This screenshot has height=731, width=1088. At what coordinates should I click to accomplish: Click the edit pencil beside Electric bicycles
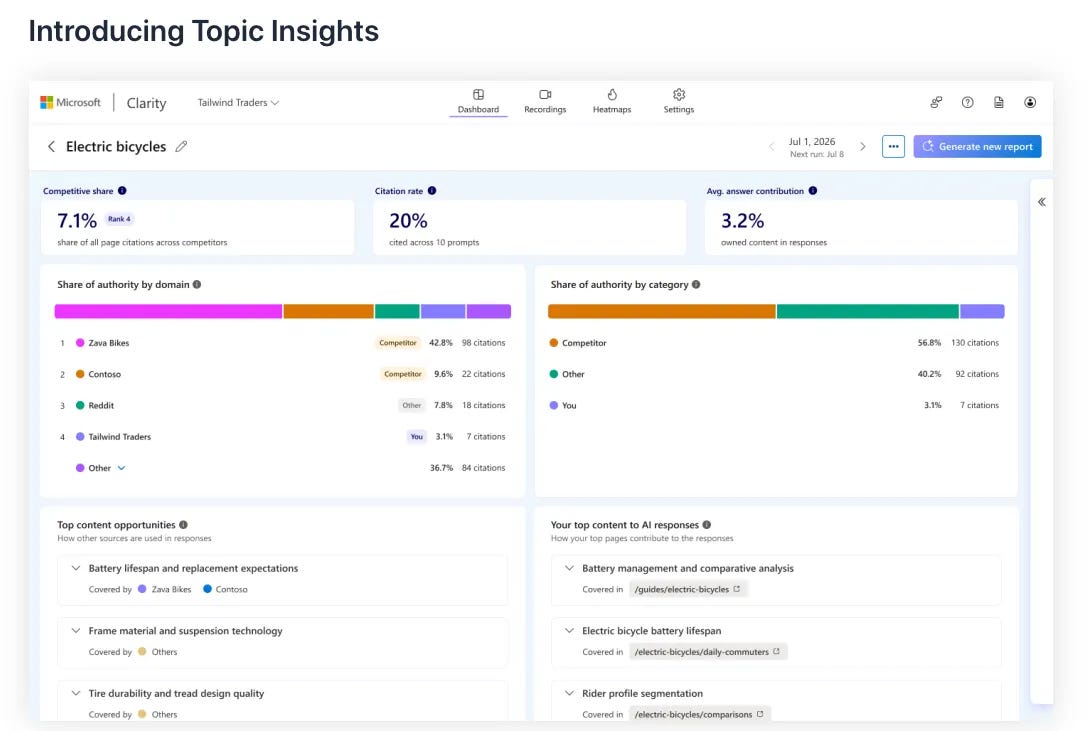[x=181, y=146]
